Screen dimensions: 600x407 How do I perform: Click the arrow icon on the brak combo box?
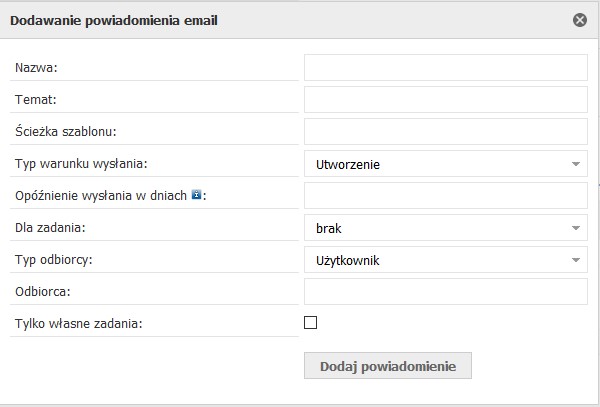[x=576, y=228]
